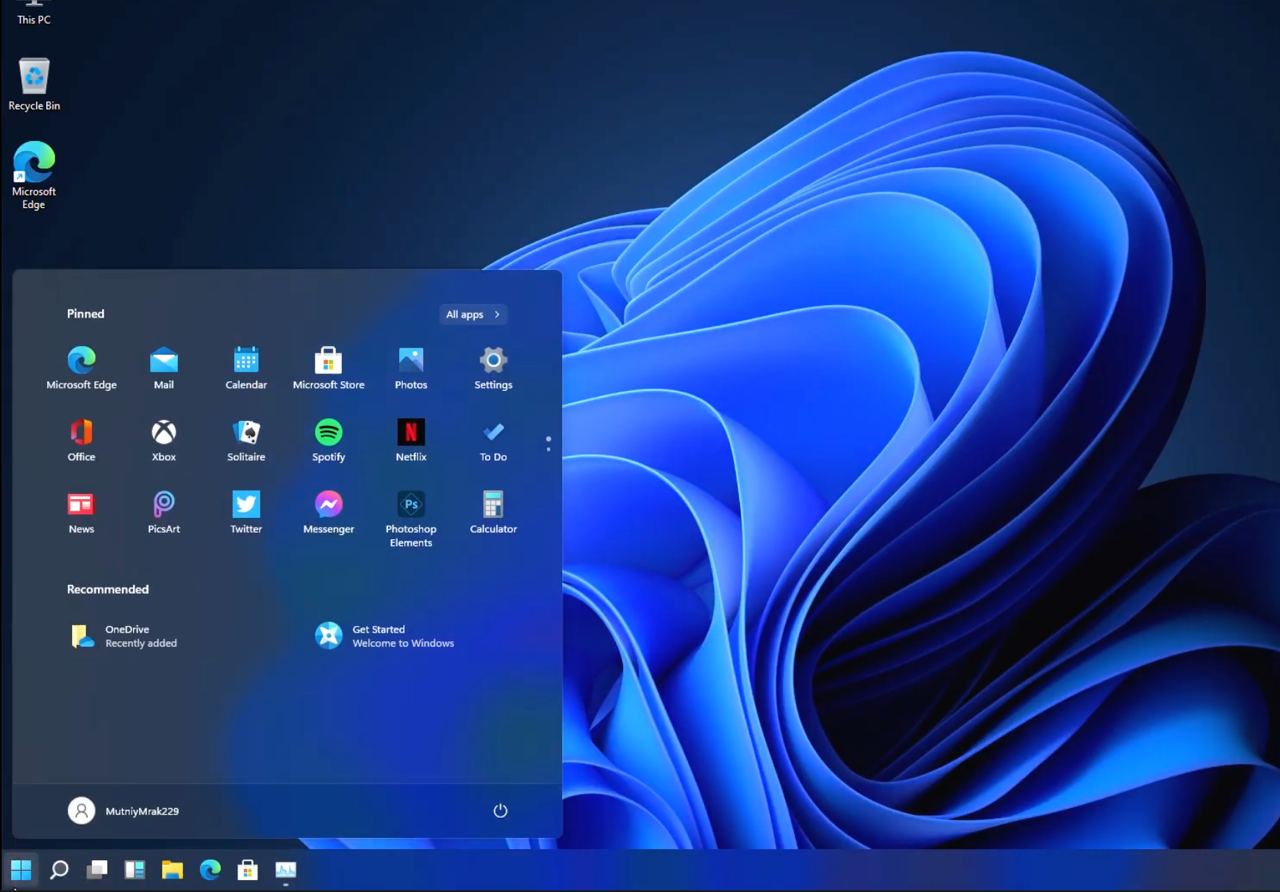The height and width of the screenshot is (892, 1280).
Task: Open the Widgets panel from taskbar
Action: [x=135, y=869]
